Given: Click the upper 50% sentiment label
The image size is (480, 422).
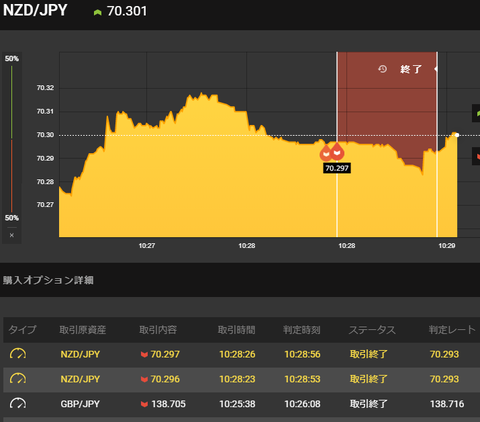Looking at the screenshot, I should tap(12, 59).
